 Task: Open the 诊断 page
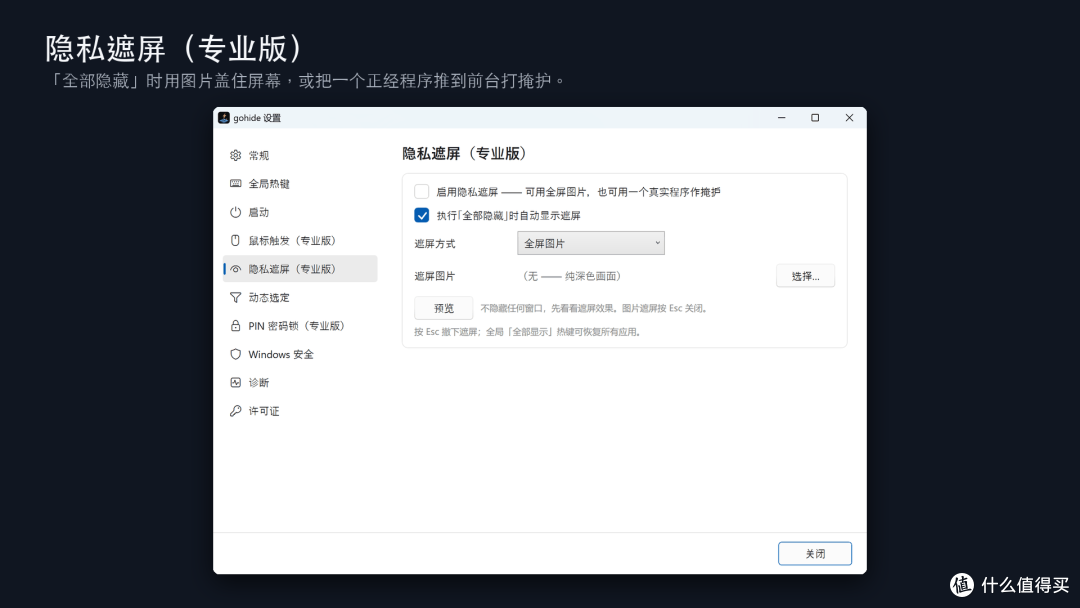tap(300, 382)
